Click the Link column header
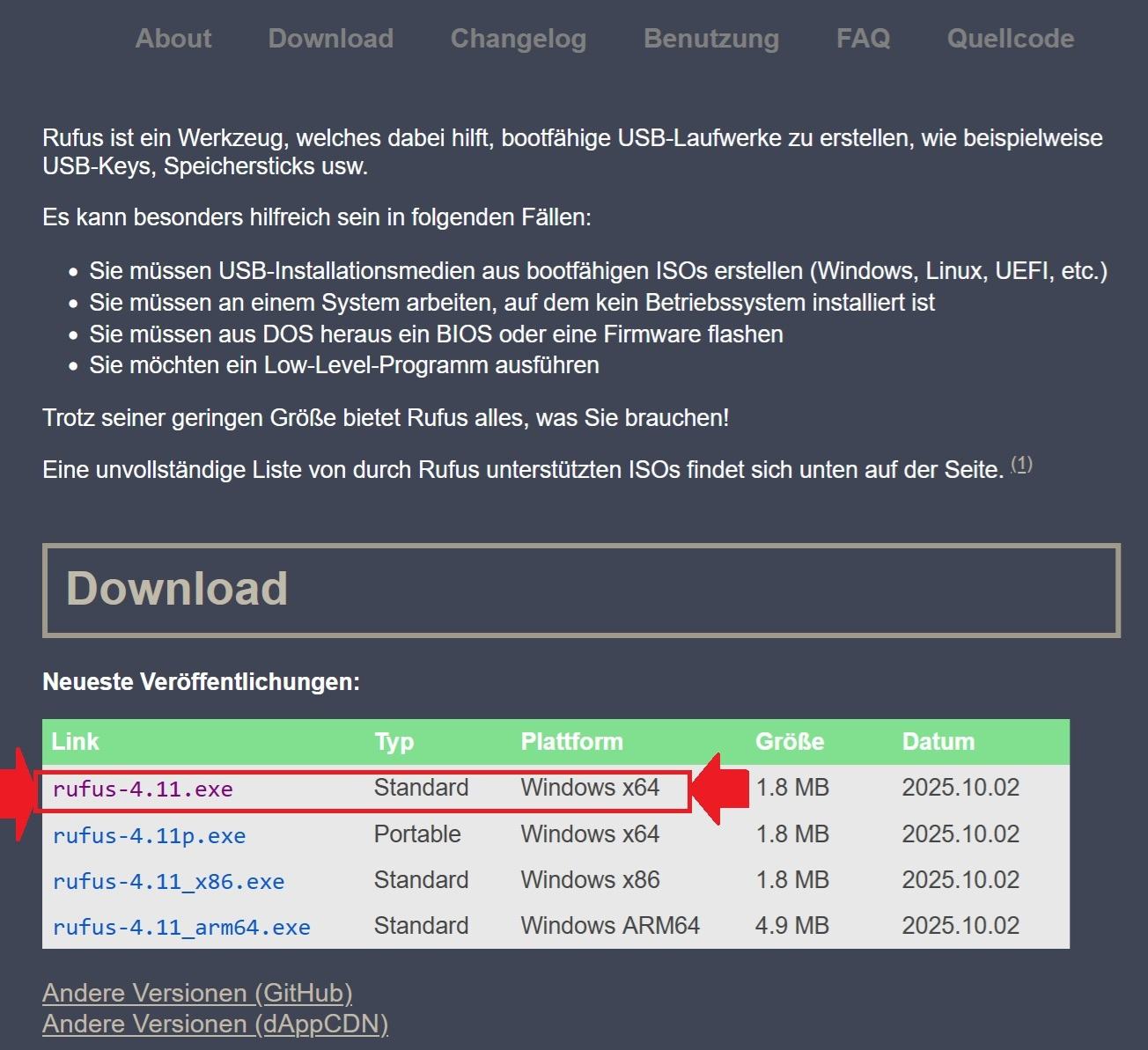Viewport: 1148px width, 1050px height. [x=75, y=742]
